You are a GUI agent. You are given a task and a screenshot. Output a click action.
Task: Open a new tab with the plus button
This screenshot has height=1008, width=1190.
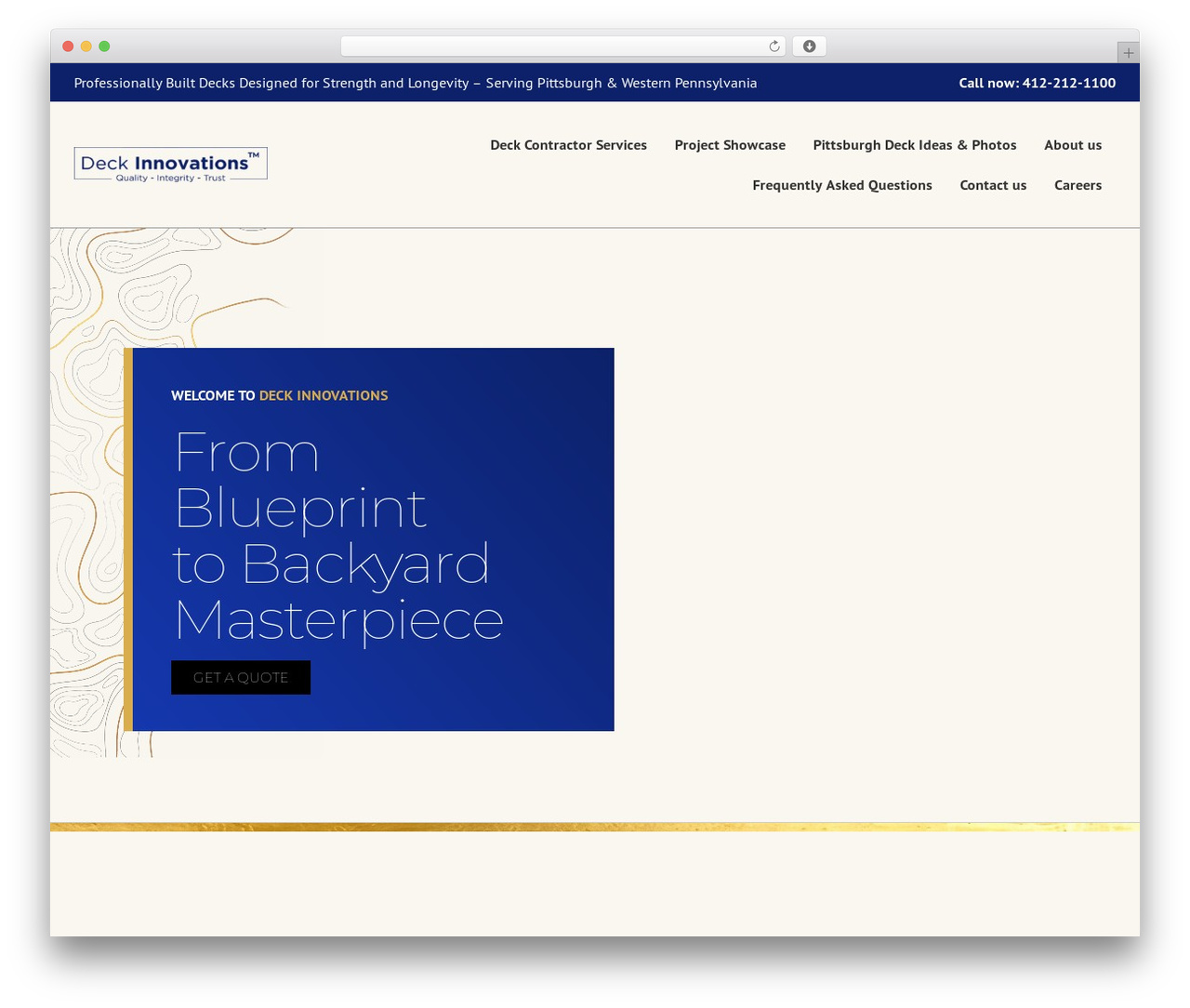click(1128, 53)
